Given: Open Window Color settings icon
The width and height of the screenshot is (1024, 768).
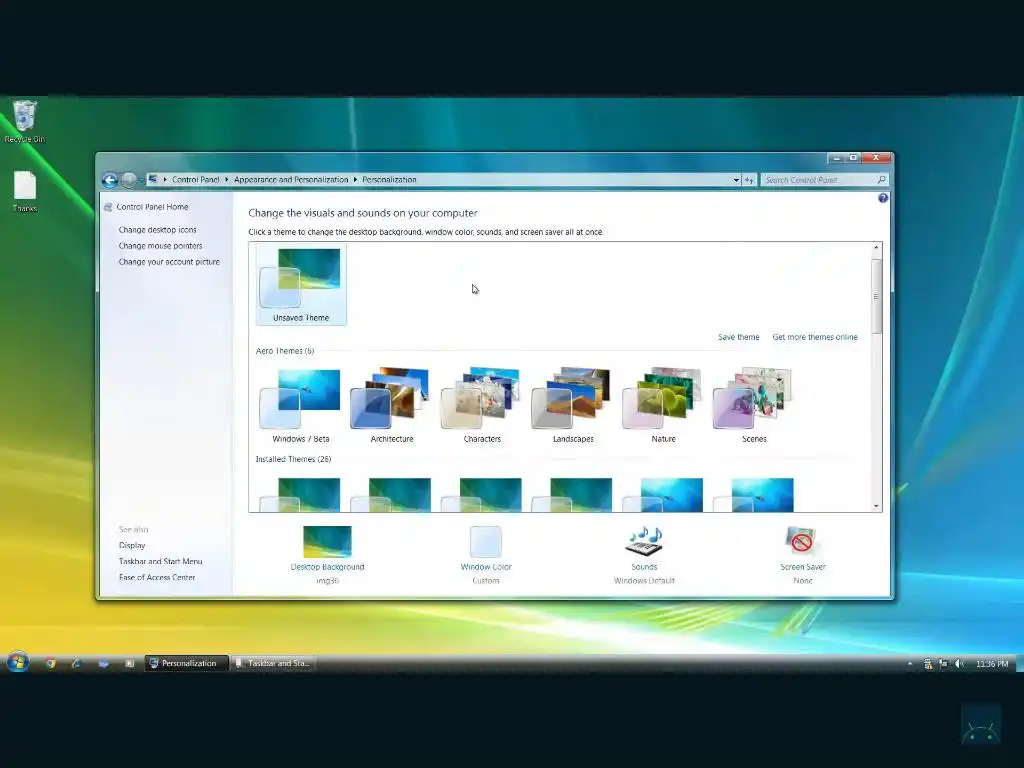Looking at the screenshot, I should click(x=486, y=541).
